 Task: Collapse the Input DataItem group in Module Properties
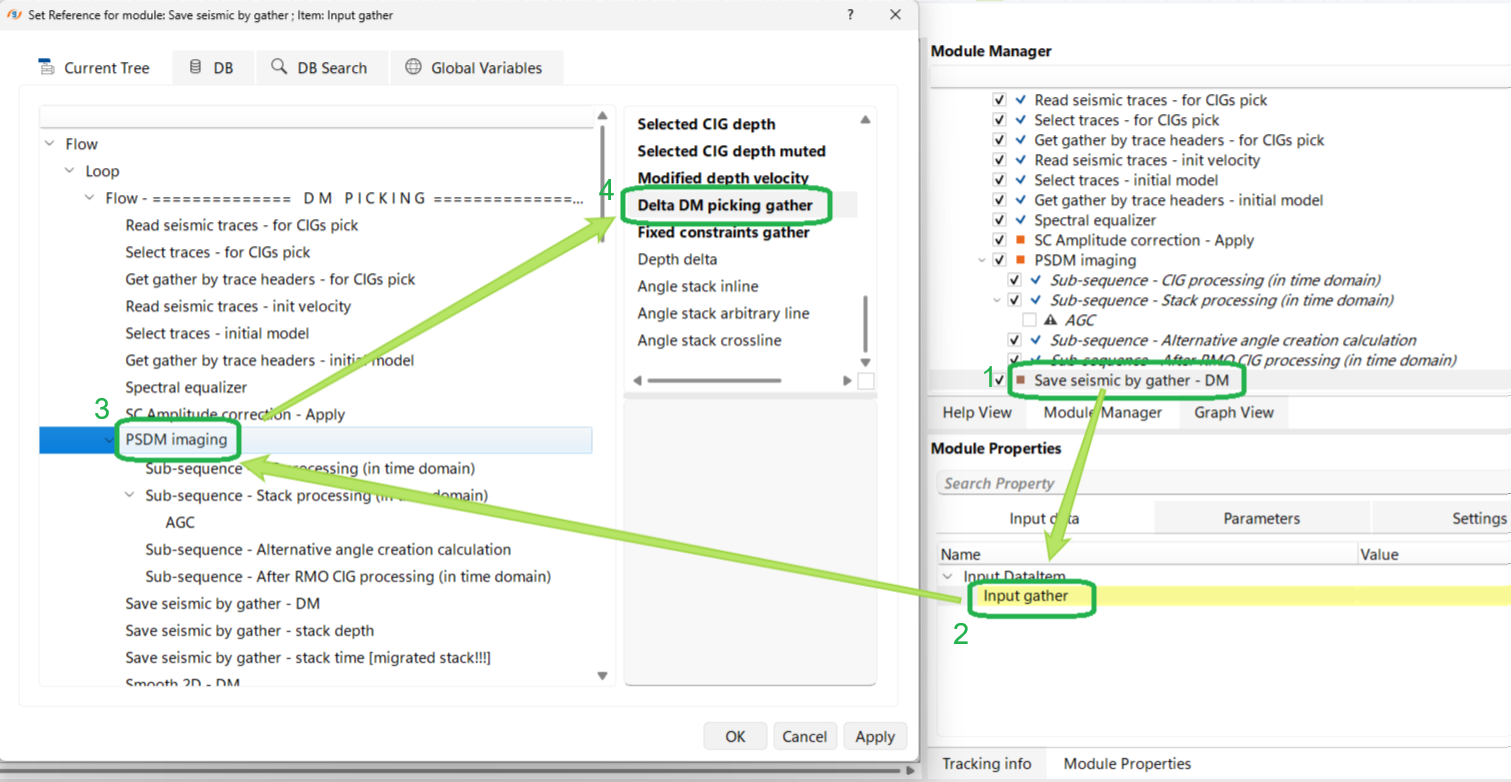[x=947, y=576]
